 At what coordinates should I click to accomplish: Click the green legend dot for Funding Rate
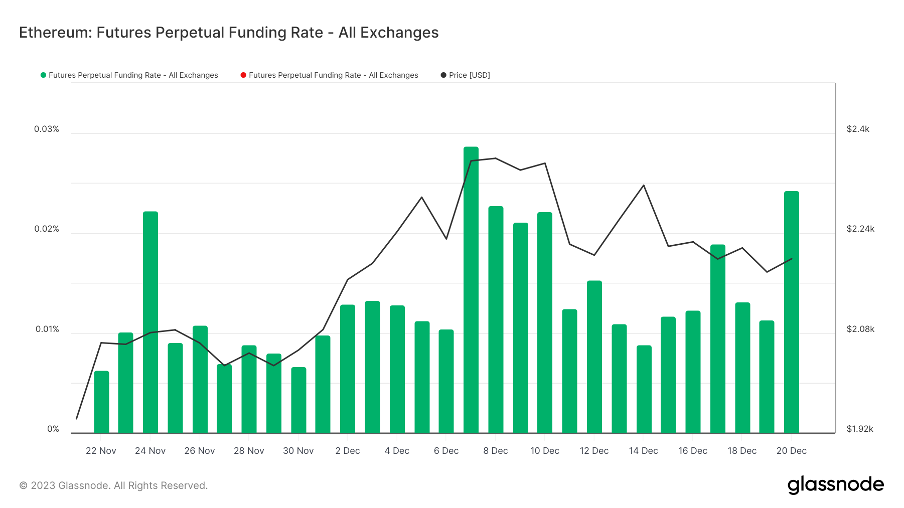[x=42, y=75]
